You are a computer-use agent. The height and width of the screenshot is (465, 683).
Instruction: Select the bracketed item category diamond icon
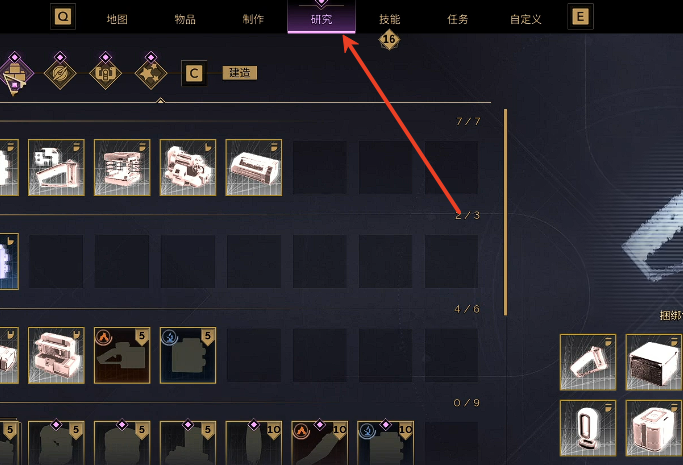click(x=105, y=73)
